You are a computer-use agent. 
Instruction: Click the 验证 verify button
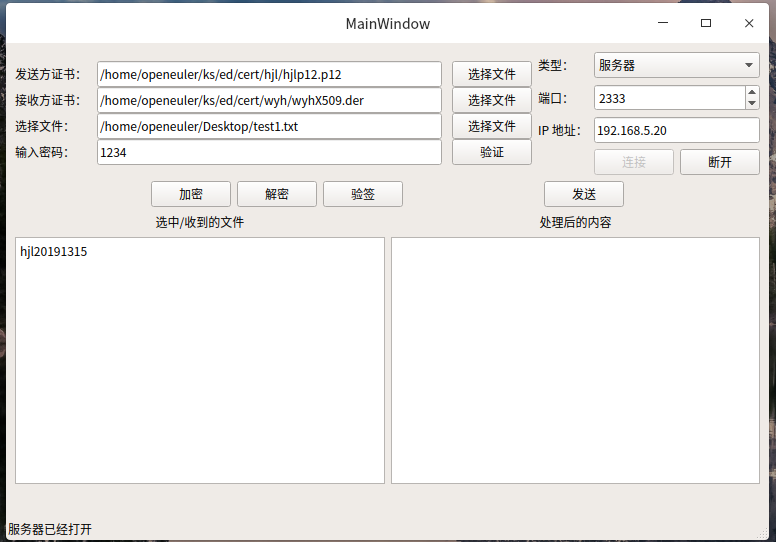tap(492, 152)
